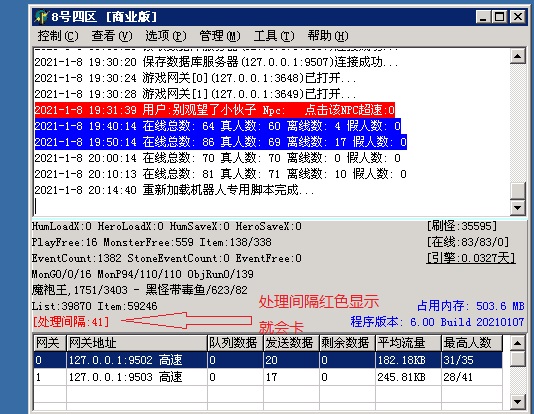Open the 查看(V) menu
Screen dimensions: 534x414
[112, 36]
